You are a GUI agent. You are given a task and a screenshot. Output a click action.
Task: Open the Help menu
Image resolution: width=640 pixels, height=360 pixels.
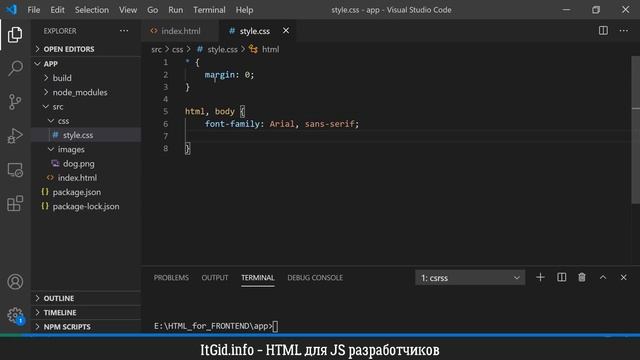click(244, 10)
